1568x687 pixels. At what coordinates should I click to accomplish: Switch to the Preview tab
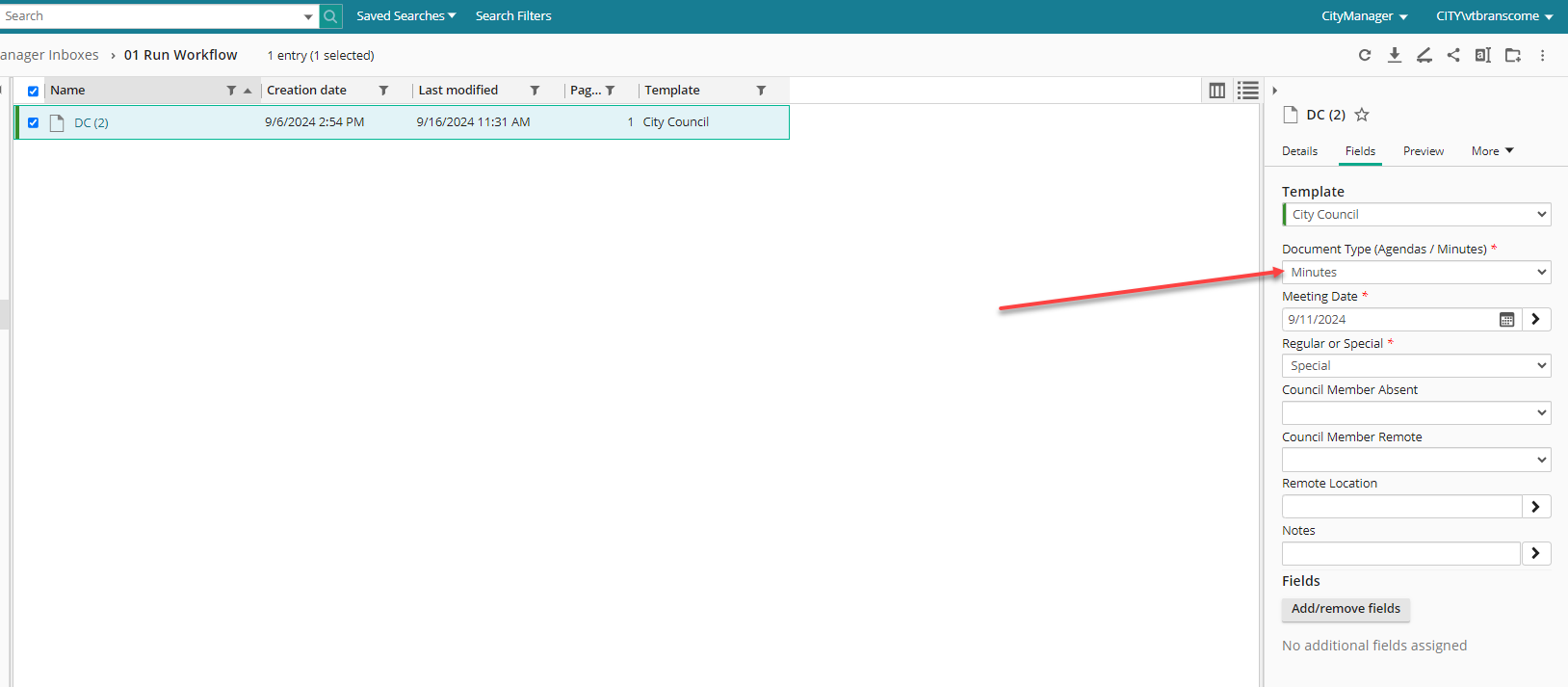(x=1424, y=151)
